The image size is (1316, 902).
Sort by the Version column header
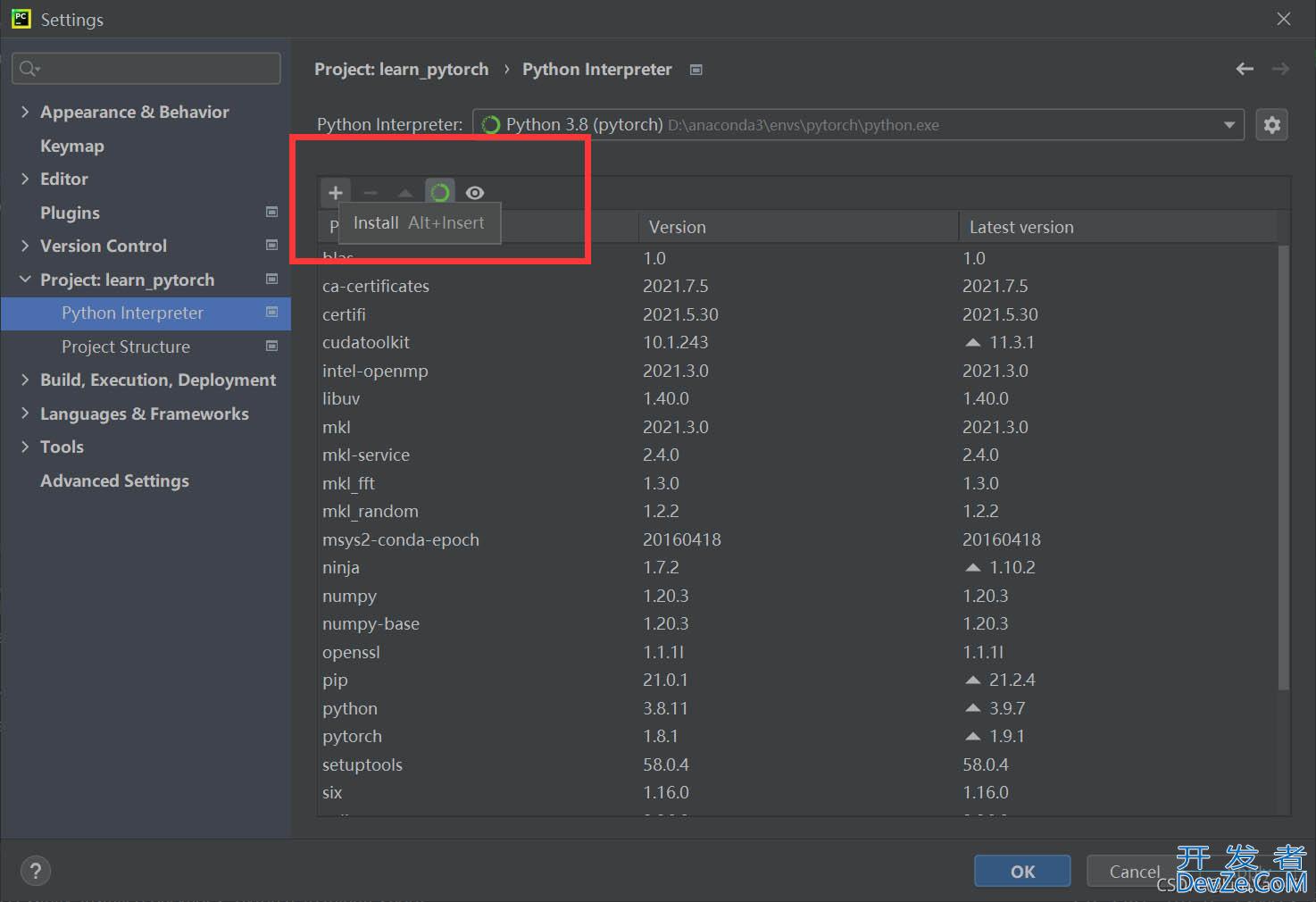click(798, 227)
